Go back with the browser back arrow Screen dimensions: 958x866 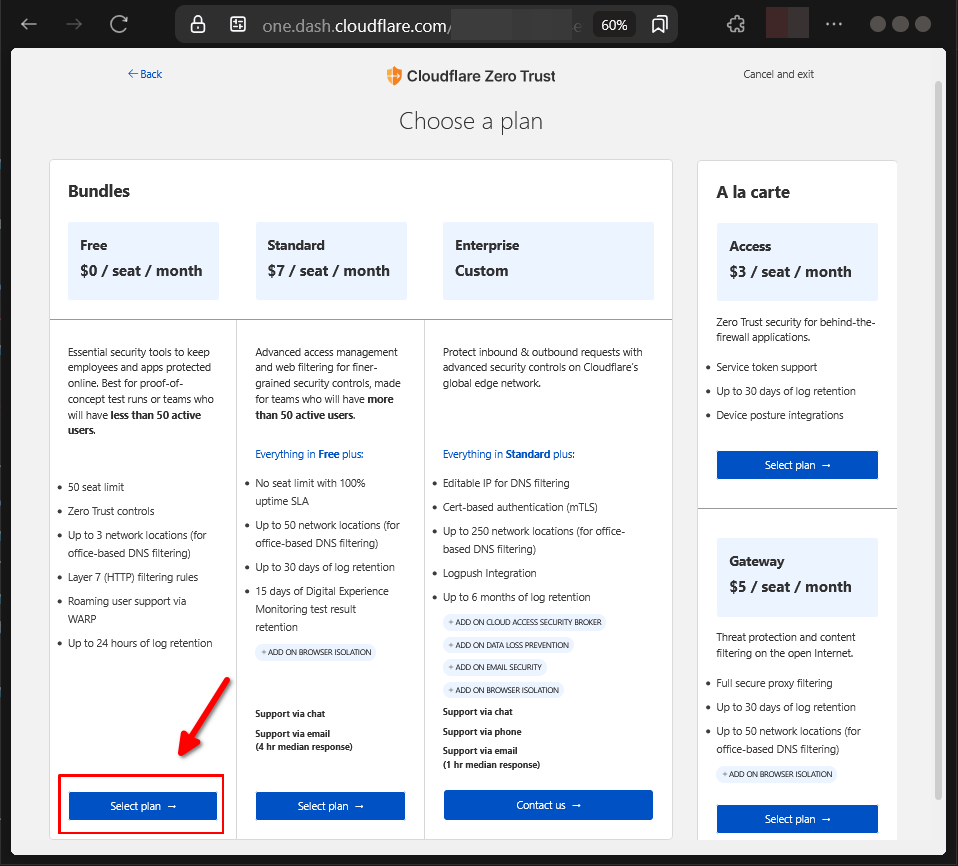tap(29, 24)
